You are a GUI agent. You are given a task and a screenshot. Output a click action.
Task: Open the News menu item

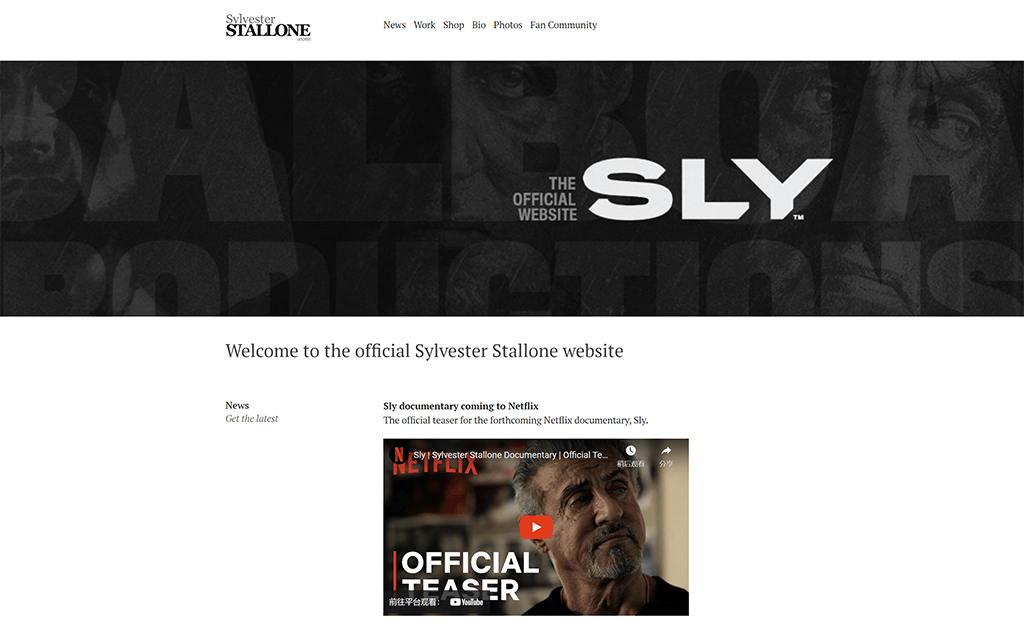[394, 25]
